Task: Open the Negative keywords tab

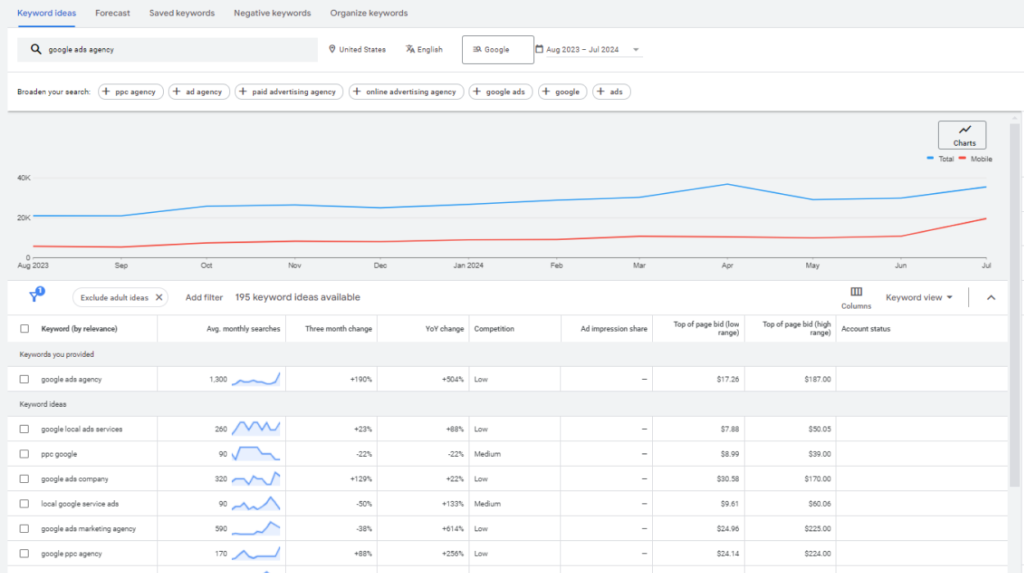Action: pyautogui.click(x=272, y=13)
